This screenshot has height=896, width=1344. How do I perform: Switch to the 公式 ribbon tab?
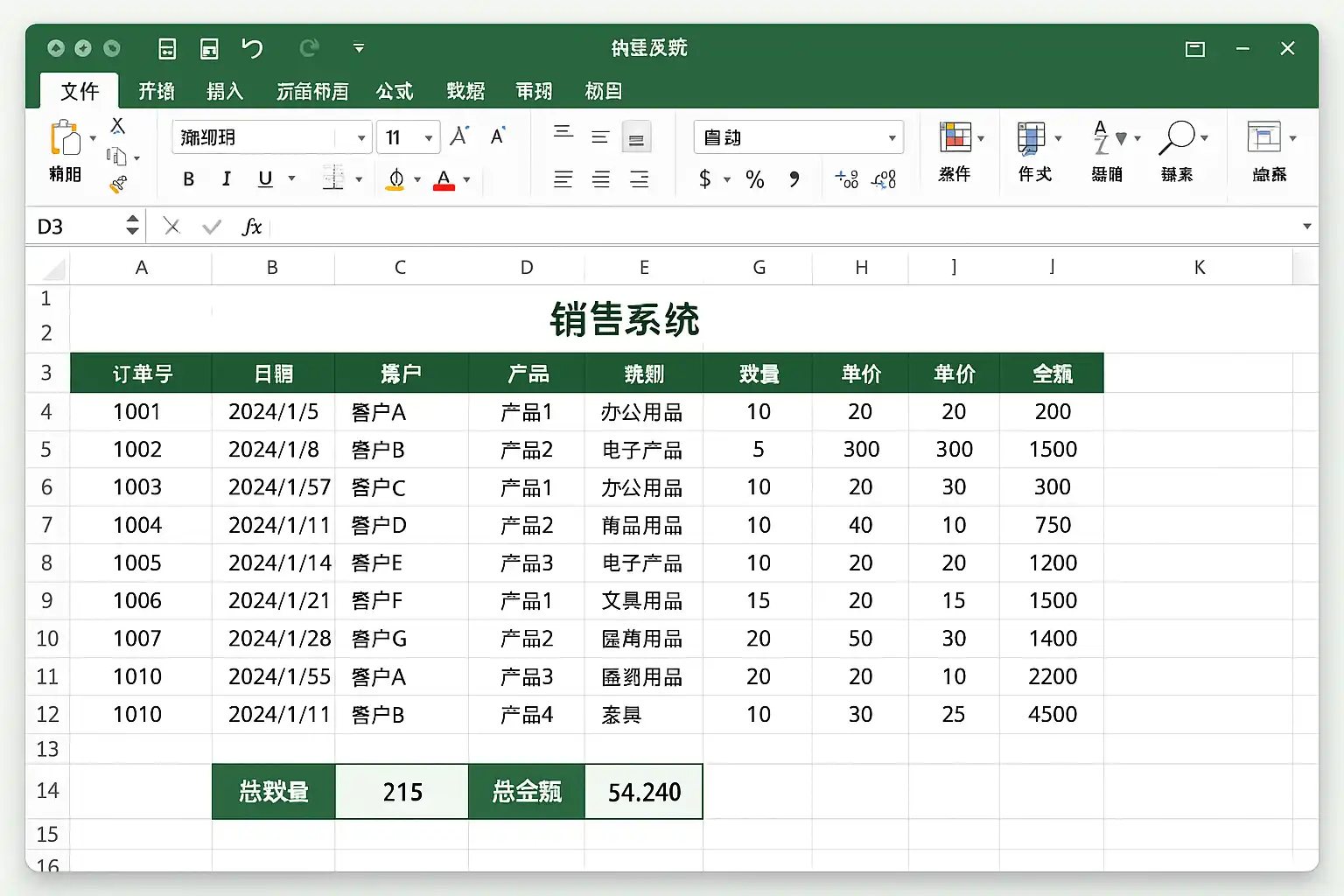point(395,91)
